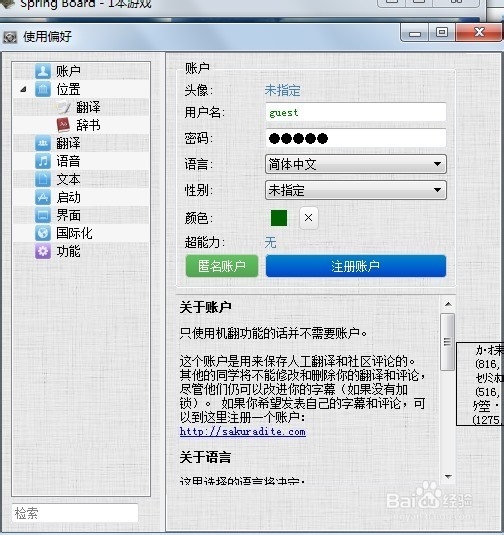This screenshot has width=504, height=535.
Task: Open the 性别 dropdown showing 未指定
Action: tap(356, 190)
